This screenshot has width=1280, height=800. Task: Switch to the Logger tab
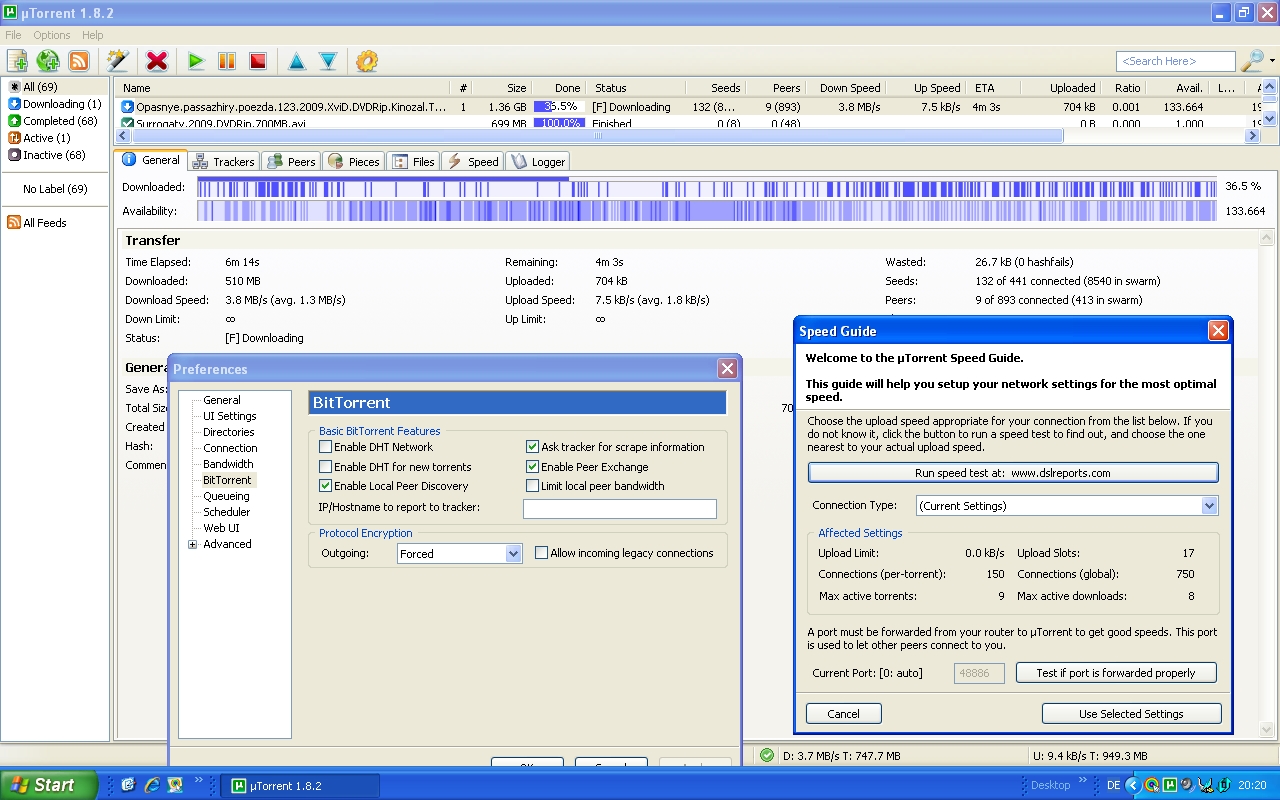[x=538, y=161]
